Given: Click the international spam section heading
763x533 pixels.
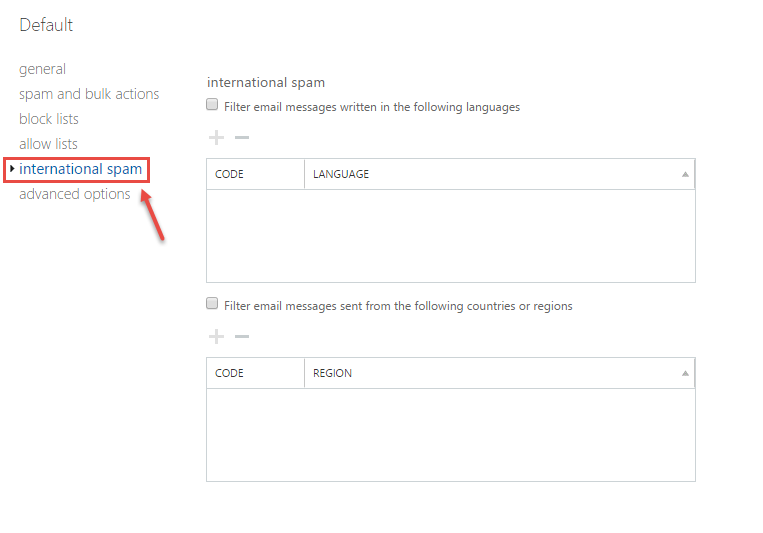Looking at the screenshot, I should (x=266, y=82).
